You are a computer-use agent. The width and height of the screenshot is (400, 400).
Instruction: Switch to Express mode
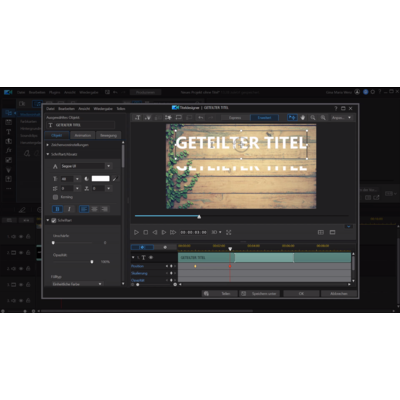pos(235,118)
